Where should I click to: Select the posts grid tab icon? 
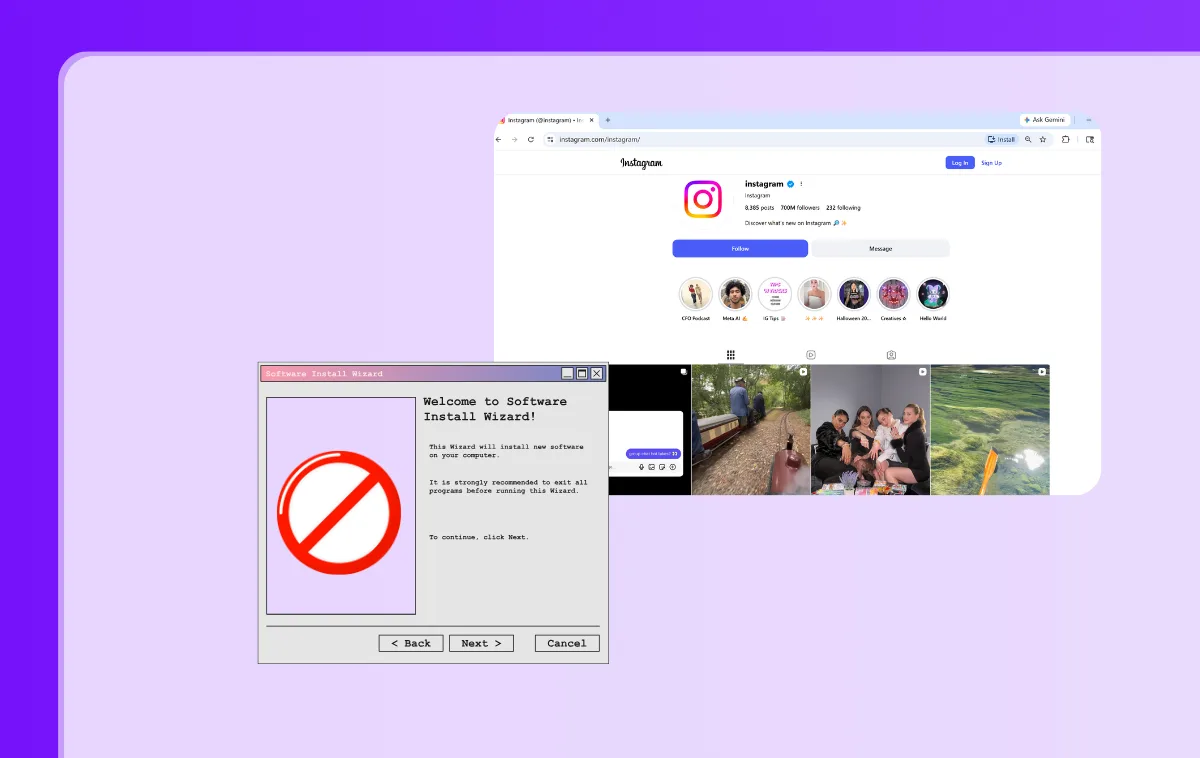pos(731,354)
